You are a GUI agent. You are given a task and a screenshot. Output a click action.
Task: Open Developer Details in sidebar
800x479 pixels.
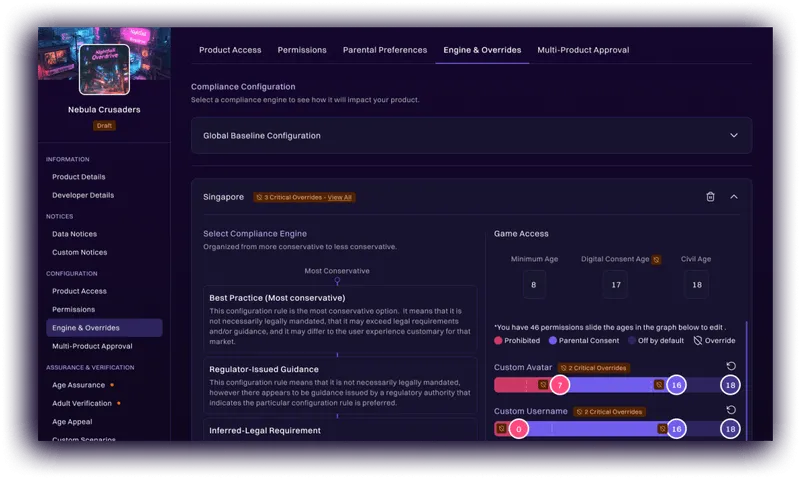point(83,195)
